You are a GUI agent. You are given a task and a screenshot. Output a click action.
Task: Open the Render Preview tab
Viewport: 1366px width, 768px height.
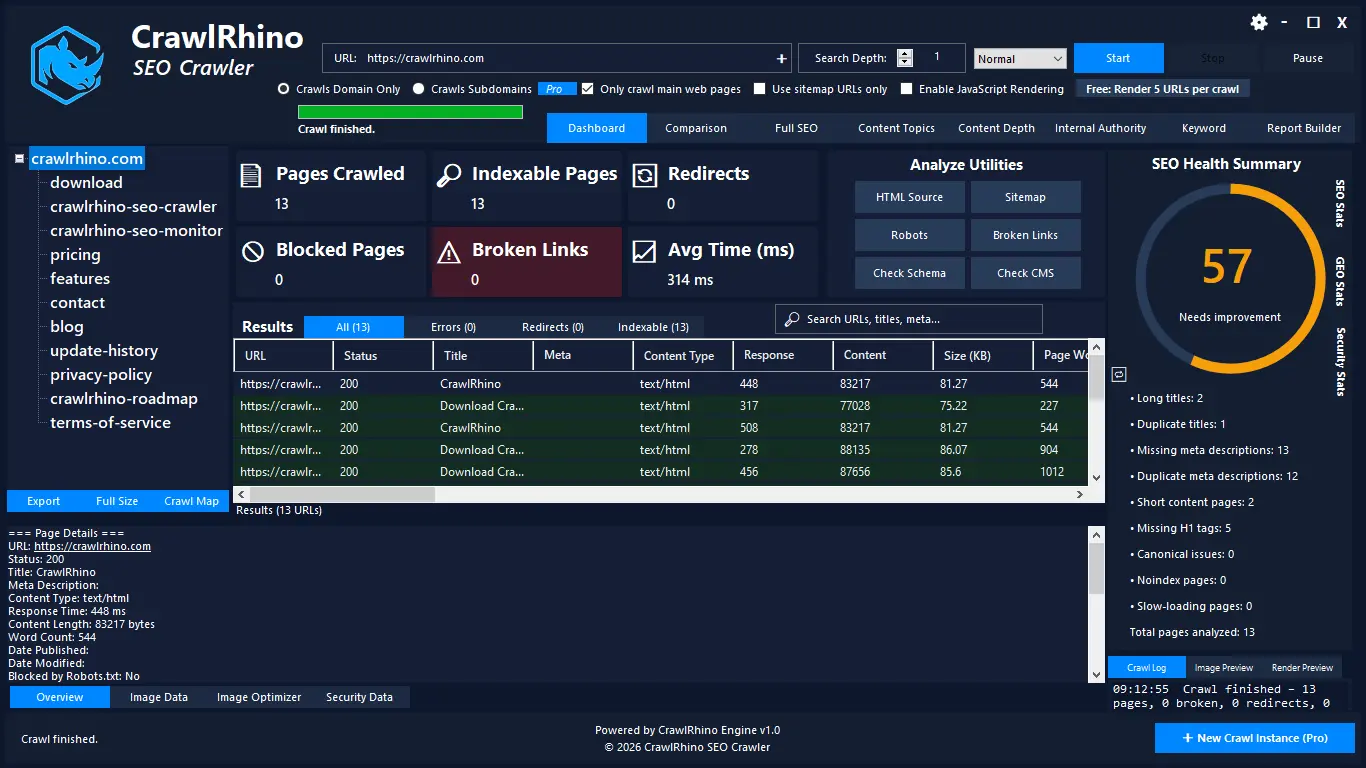point(1302,668)
